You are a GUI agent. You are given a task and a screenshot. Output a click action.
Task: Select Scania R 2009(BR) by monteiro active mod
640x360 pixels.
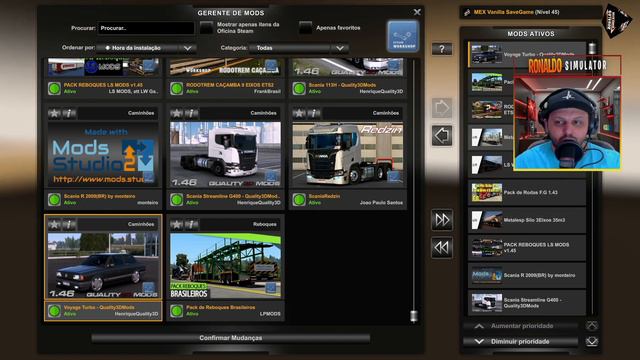point(527,275)
